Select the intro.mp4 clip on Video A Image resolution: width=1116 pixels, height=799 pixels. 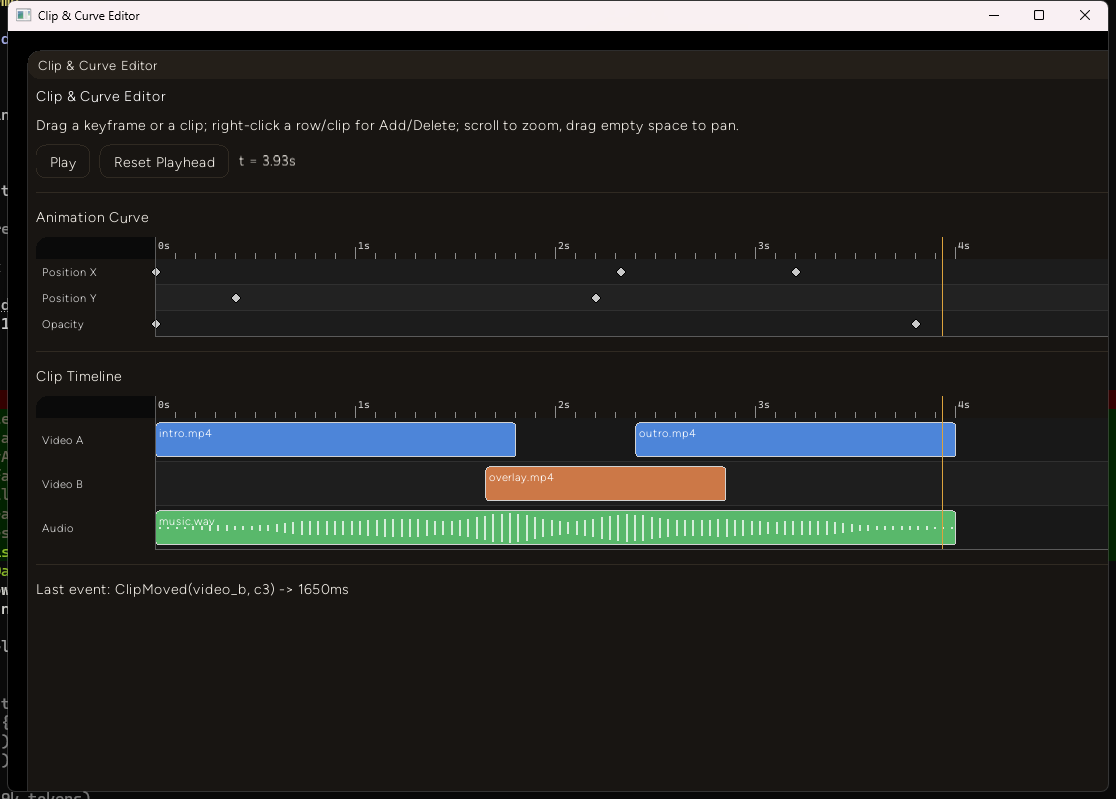(x=335, y=440)
